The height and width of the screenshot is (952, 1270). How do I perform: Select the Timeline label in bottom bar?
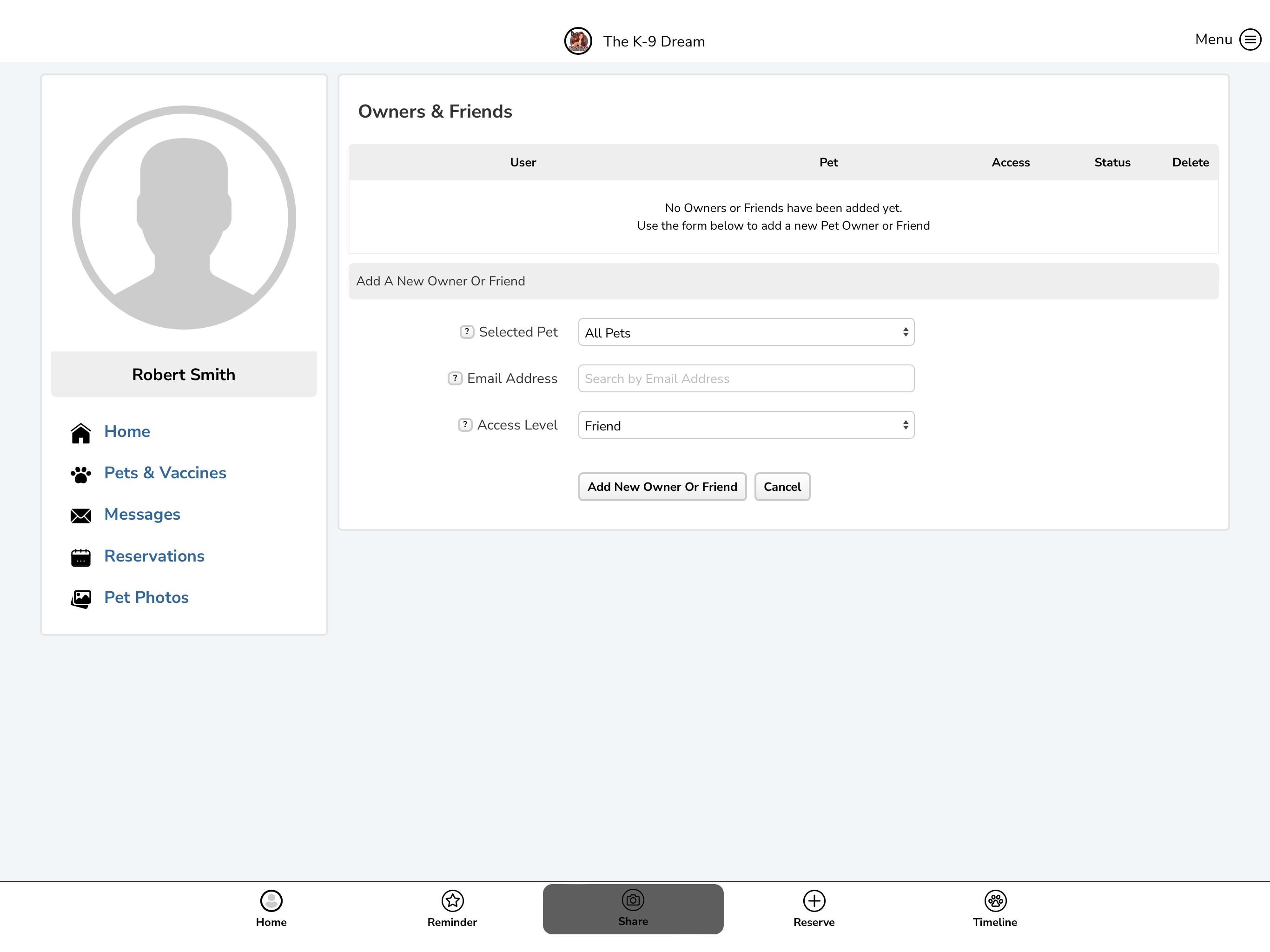coord(995,922)
